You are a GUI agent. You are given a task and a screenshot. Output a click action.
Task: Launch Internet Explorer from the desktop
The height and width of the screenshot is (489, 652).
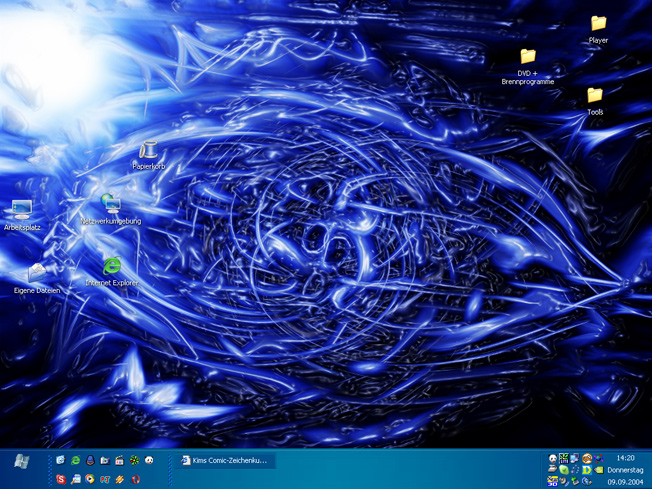pyautogui.click(x=112, y=266)
